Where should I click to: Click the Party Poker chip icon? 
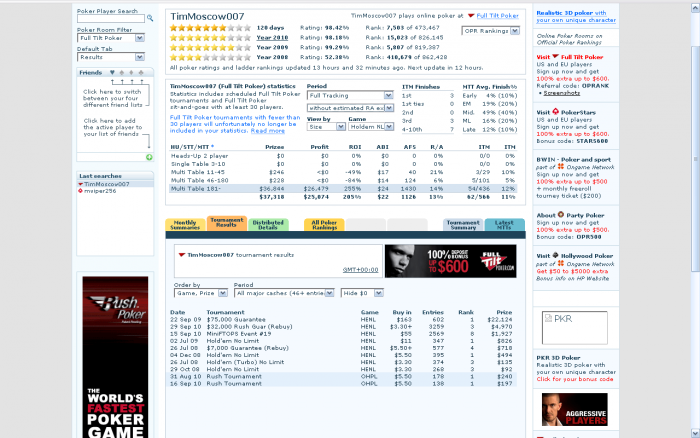click(561, 215)
